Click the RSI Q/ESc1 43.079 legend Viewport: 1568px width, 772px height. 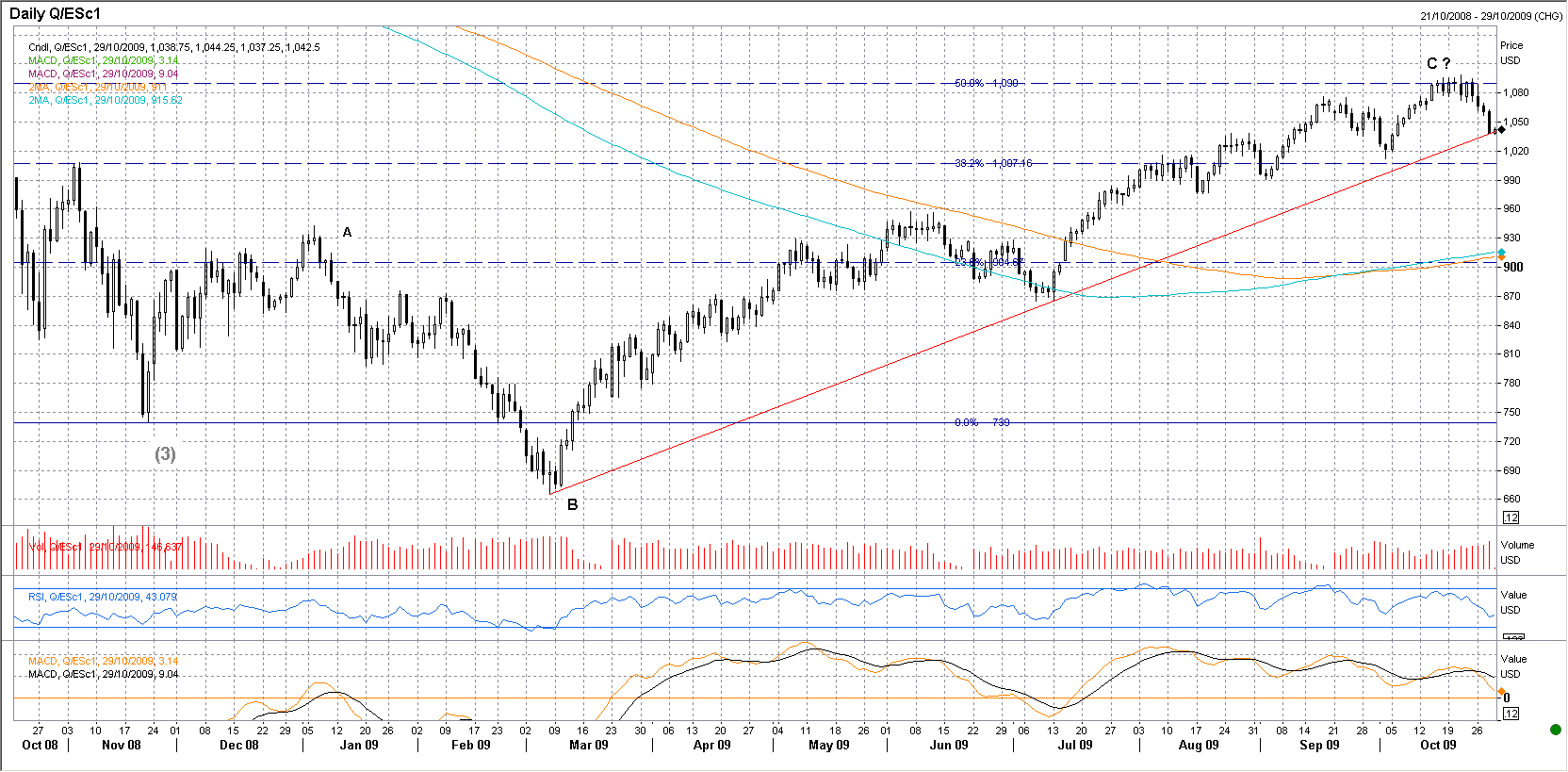coord(103,597)
